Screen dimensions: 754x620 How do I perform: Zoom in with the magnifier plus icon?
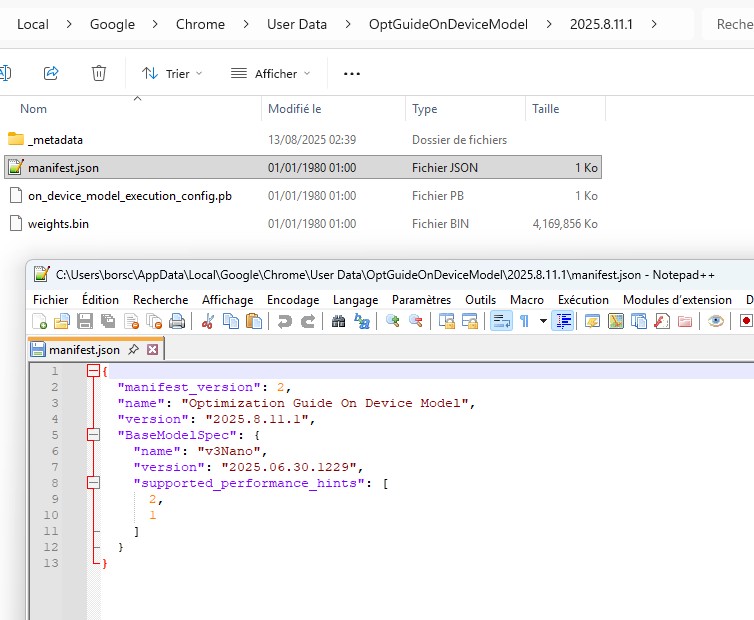point(393,321)
